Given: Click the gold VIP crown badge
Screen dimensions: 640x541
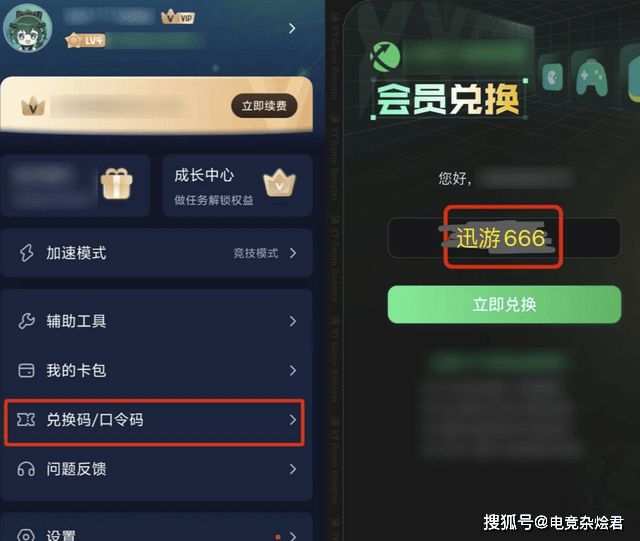Looking at the screenshot, I should click(178, 17).
